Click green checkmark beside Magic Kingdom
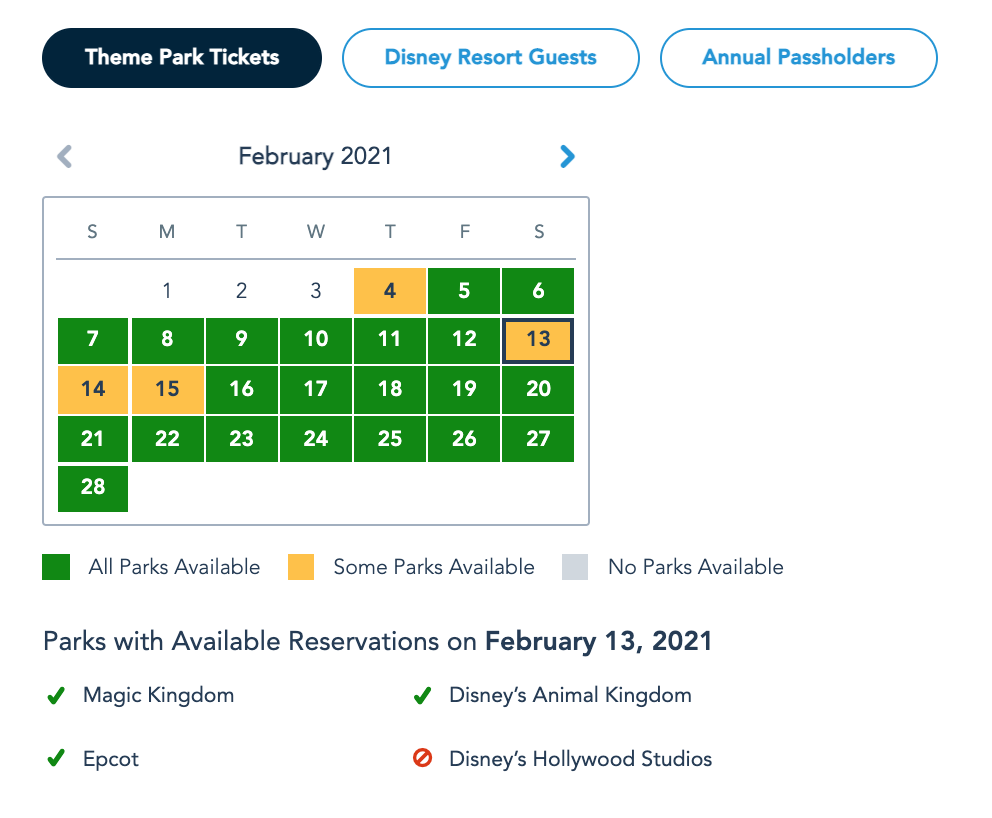The width and height of the screenshot is (992, 818). 56,695
